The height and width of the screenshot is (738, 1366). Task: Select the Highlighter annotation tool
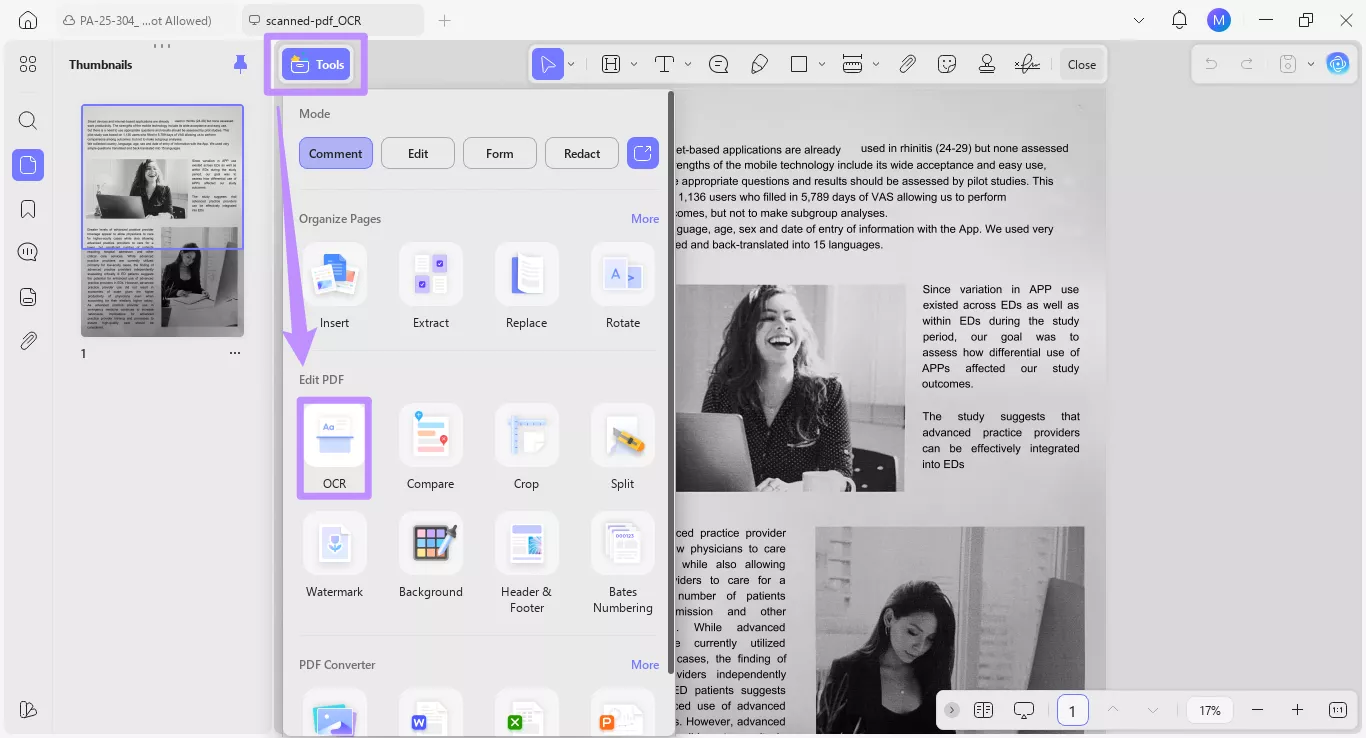759,63
